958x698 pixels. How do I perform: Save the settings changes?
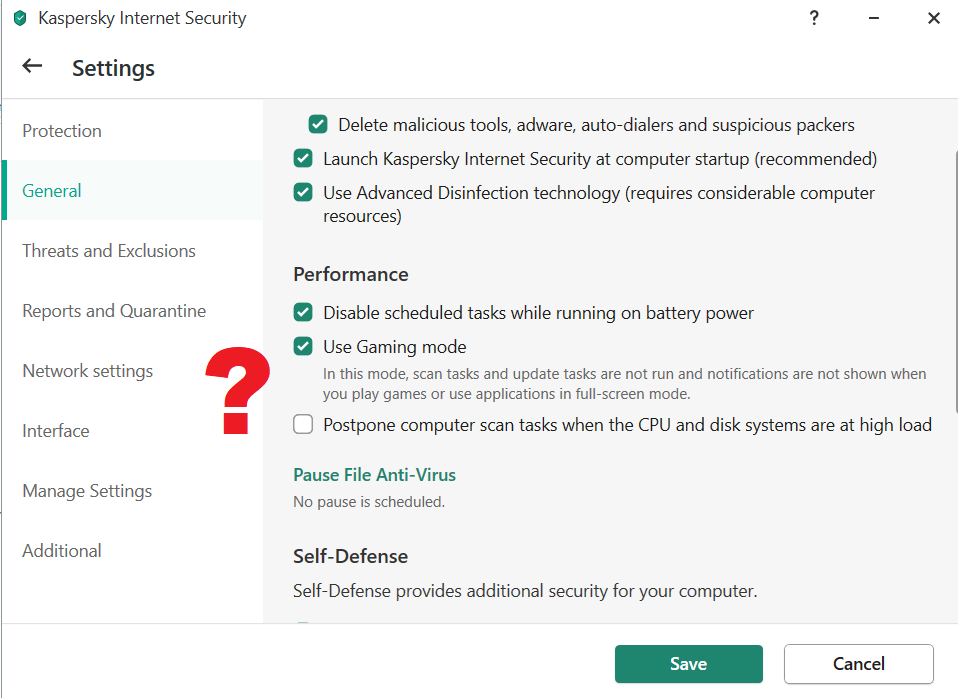(x=688, y=664)
